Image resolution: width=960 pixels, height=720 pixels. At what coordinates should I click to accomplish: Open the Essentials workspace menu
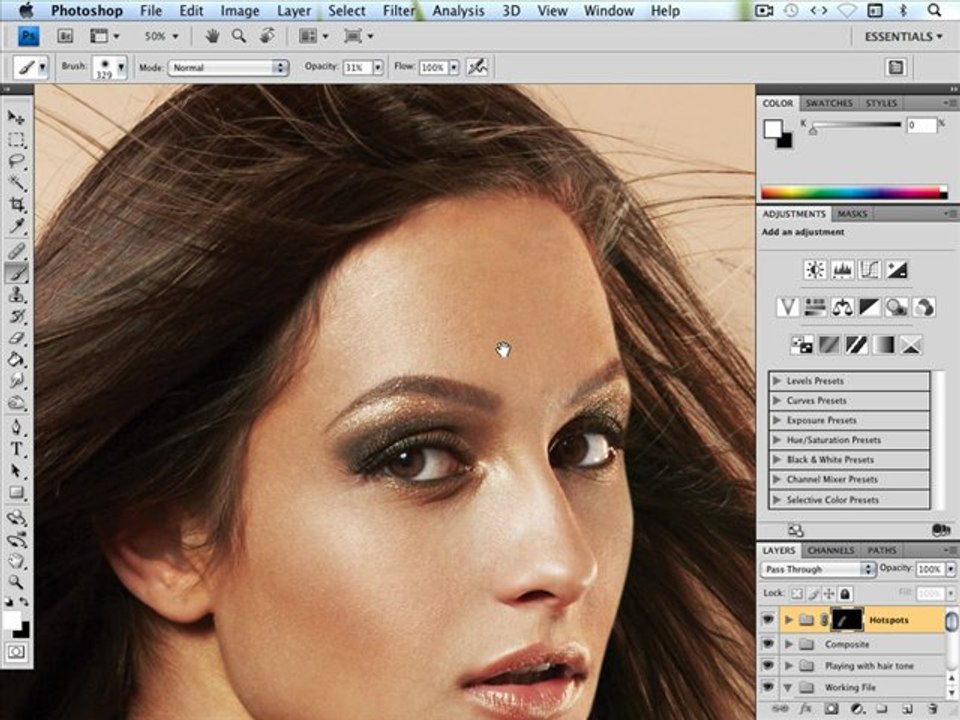click(904, 37)
